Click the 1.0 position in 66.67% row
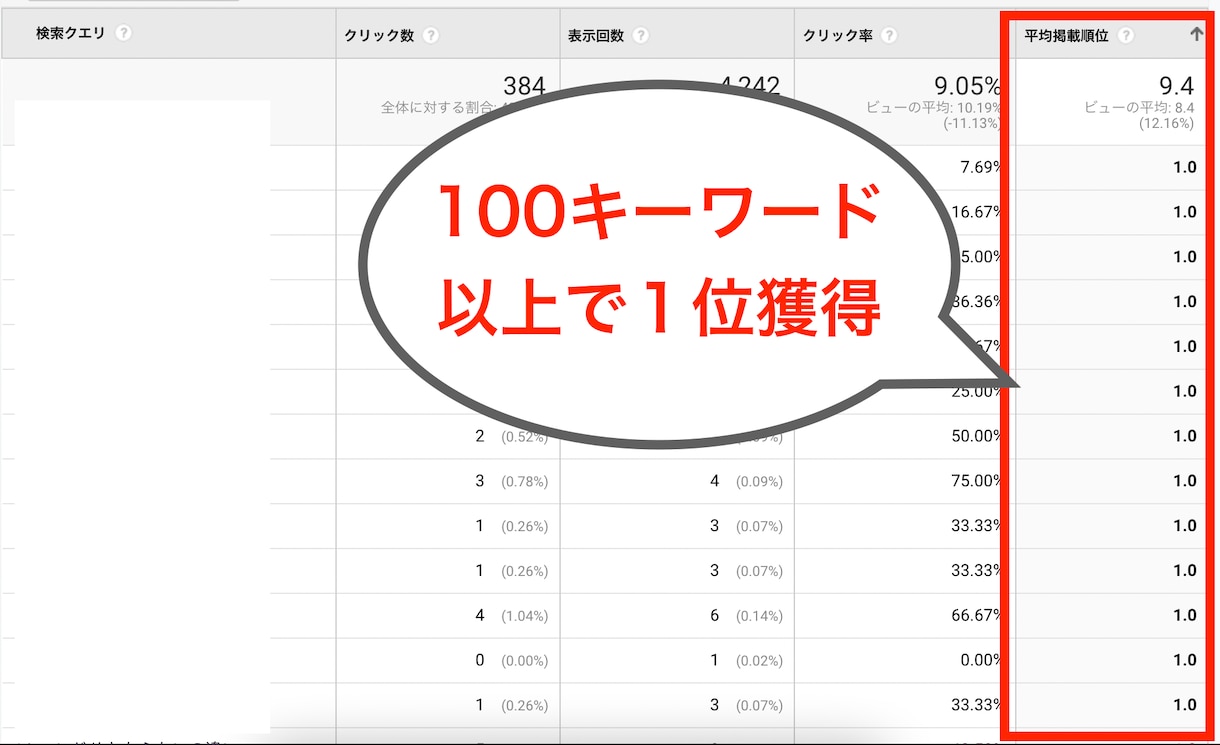1220x745 pixels. click(x=1185, y=615)
